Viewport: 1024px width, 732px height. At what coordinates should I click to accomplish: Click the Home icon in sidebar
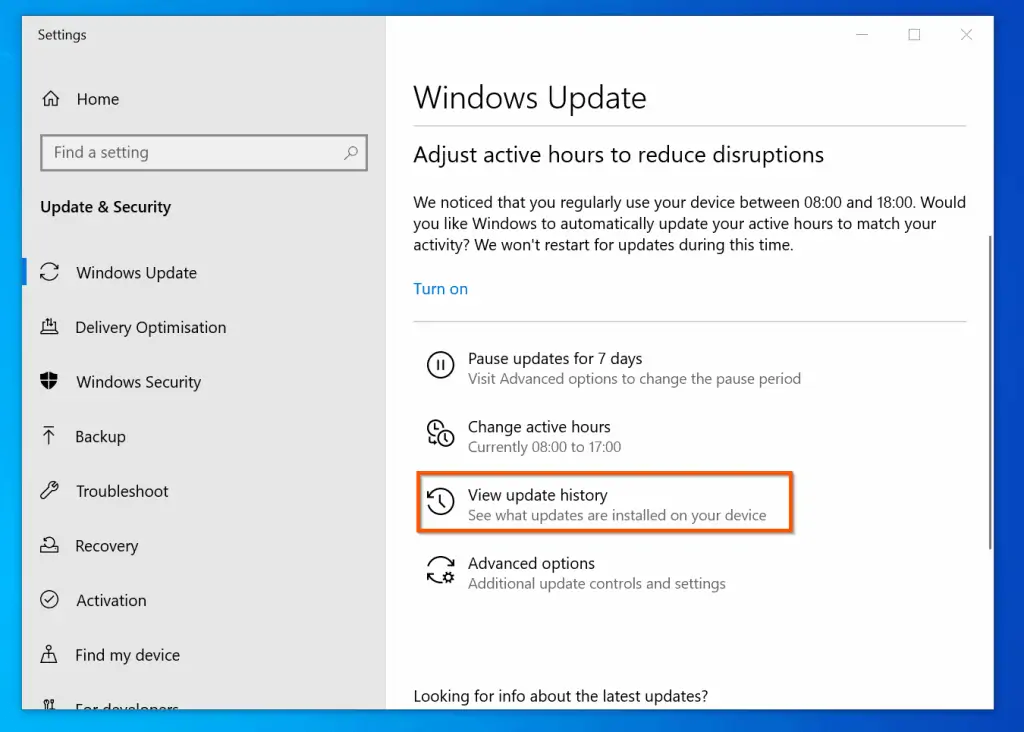[x=50, y=99]
